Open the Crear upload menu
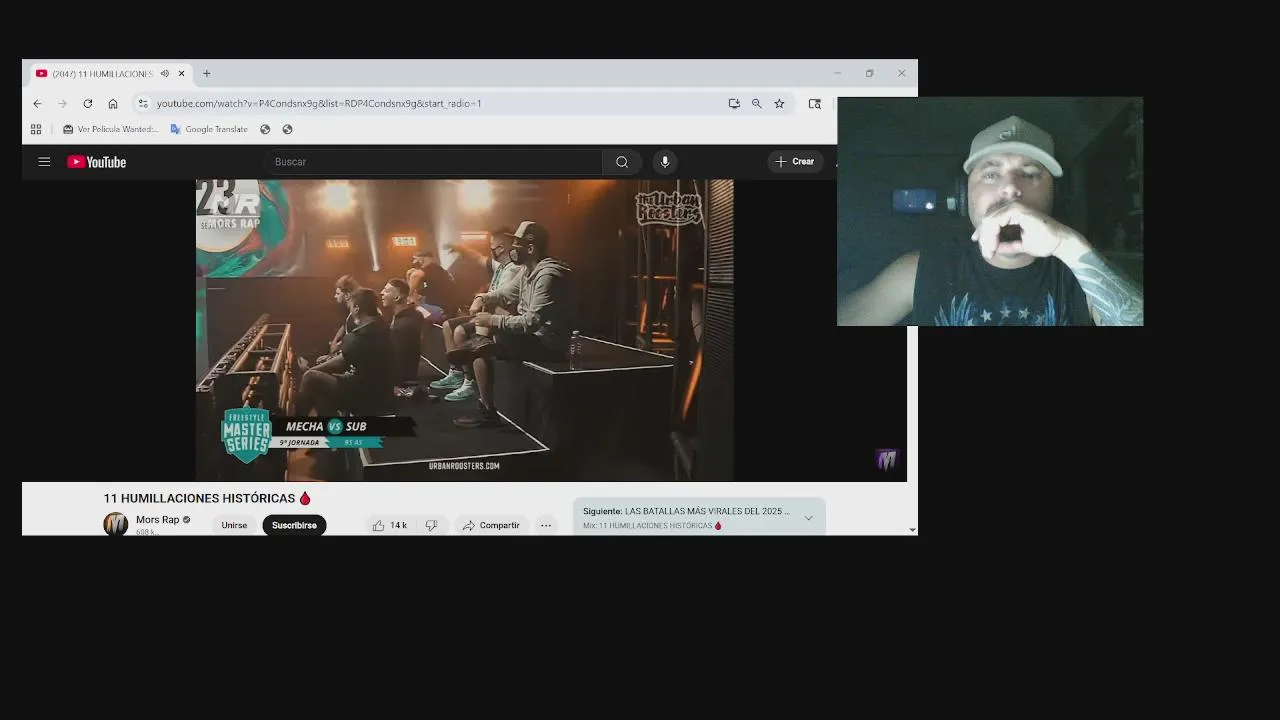Viewport: 1280px width, 720px height. click(796, 162)
